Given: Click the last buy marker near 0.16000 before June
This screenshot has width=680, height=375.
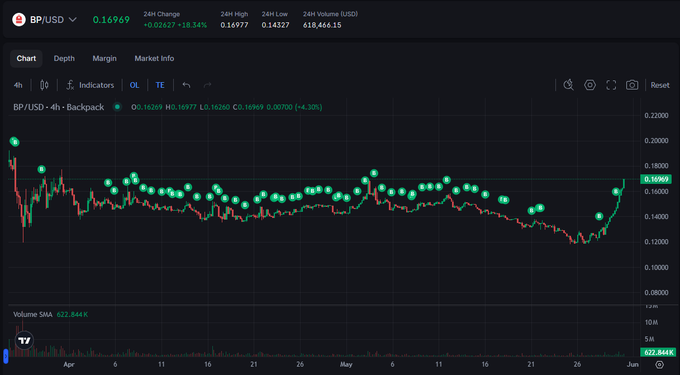Looking at the screenshot, I should point(616,191).
